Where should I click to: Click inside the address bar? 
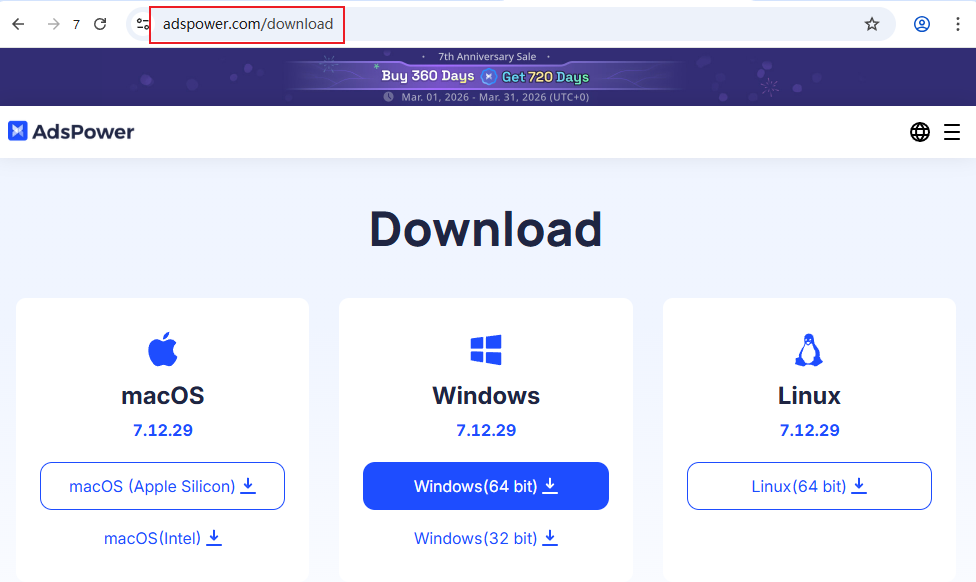246,24
